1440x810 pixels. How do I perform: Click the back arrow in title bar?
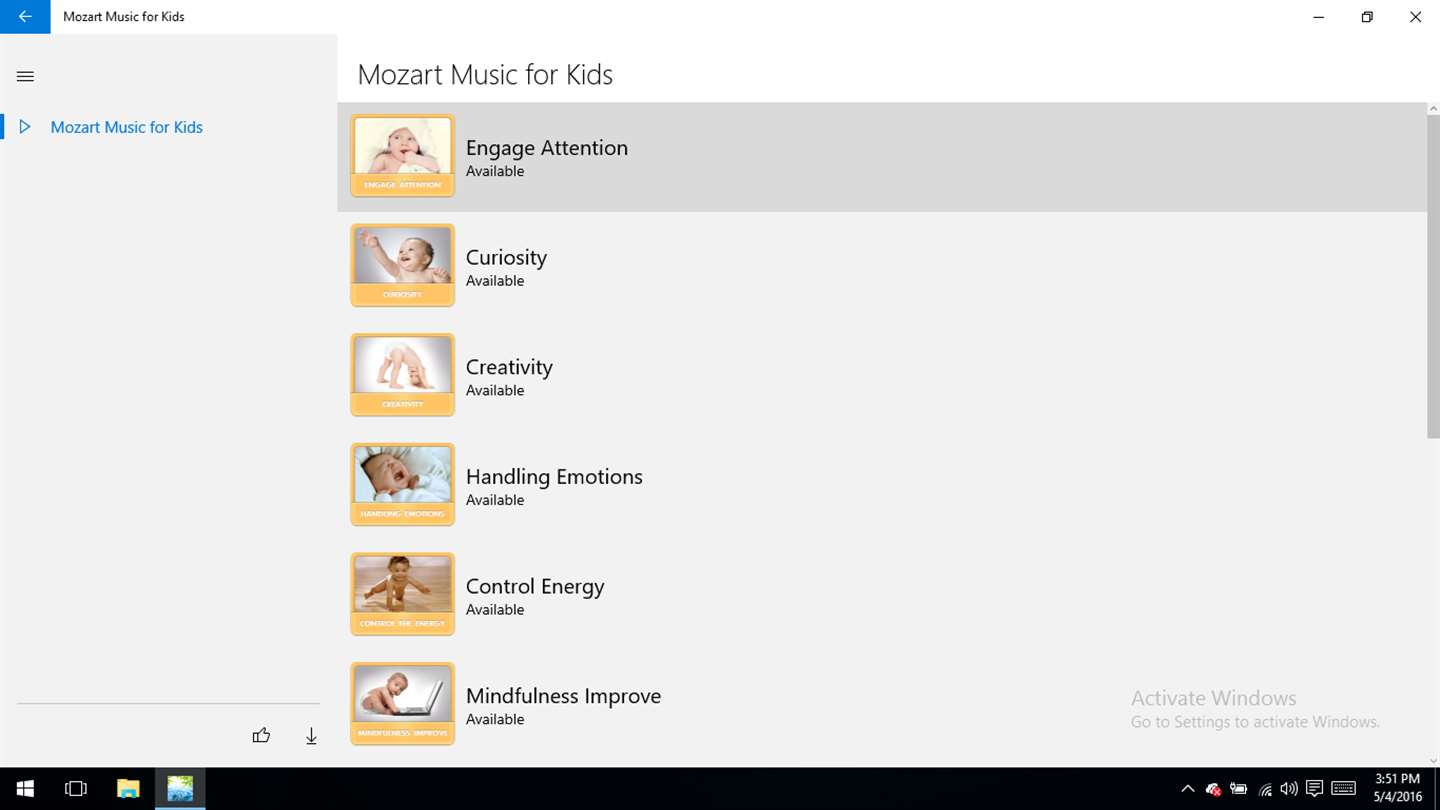[x=25, y=17]
